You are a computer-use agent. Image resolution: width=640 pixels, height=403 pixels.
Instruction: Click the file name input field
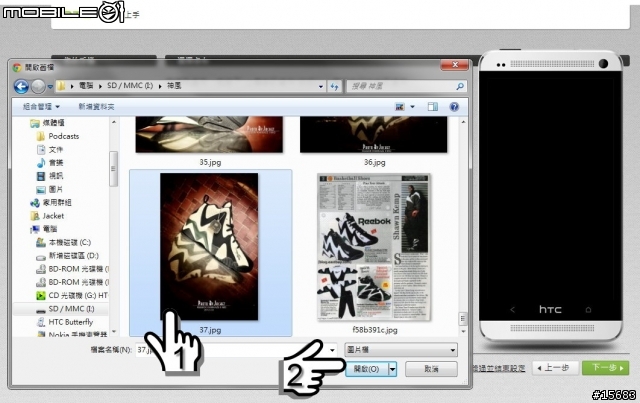(236, 350)
